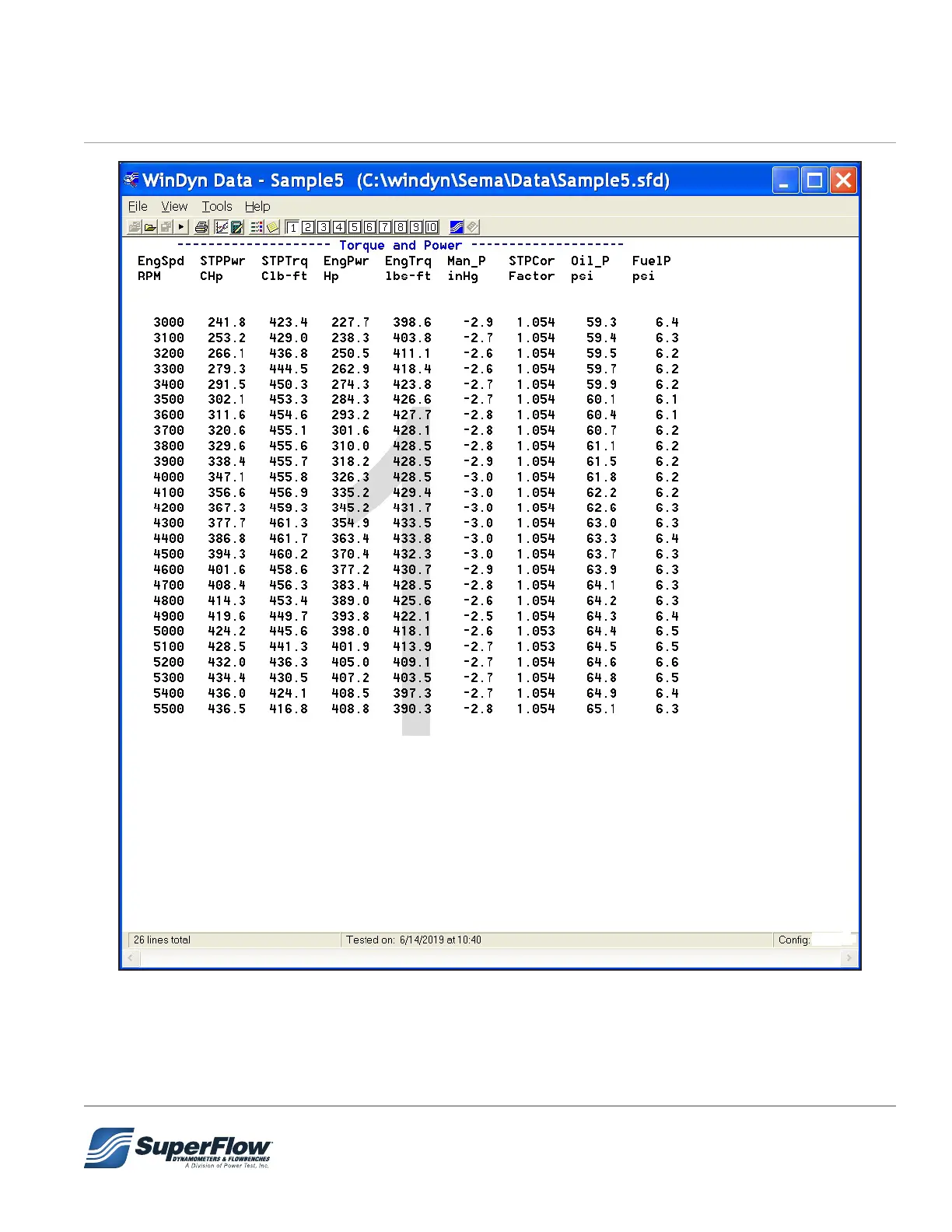This screenshot has width=952, height=1232.
Task: Click the printer icon to print data
Action: coord(201,227)
